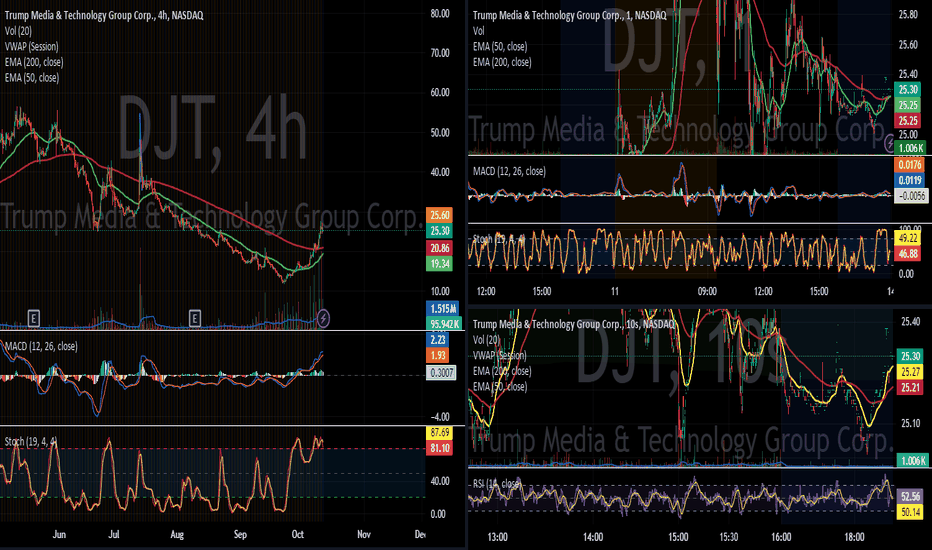Screen dimensions: 932x550
Task: Click EMA (50, close) legend in 1-minute chart
Action: 500,46
